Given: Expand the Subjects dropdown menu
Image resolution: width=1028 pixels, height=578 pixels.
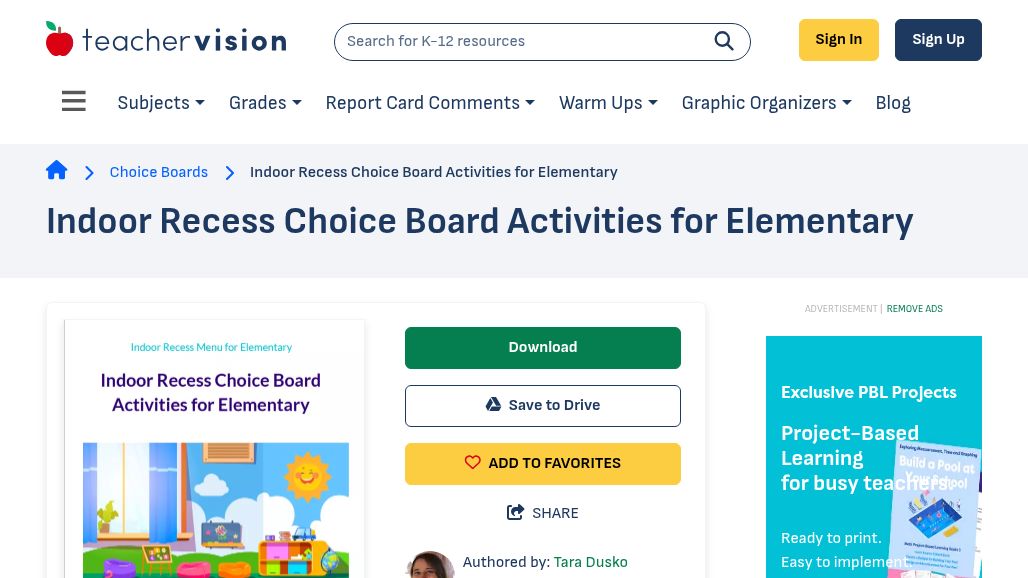Looking at the screenshot, I should tap(161, 103).
